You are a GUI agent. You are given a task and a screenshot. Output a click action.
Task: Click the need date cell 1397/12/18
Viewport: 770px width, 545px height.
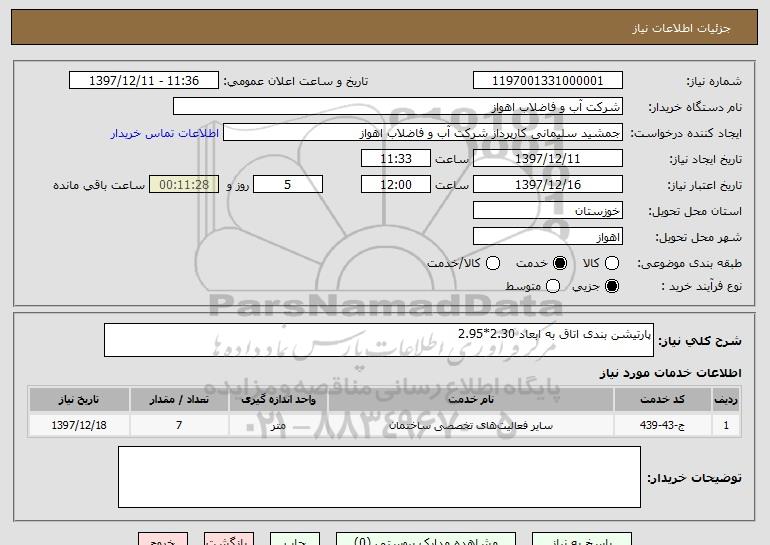tap(79, 425)
